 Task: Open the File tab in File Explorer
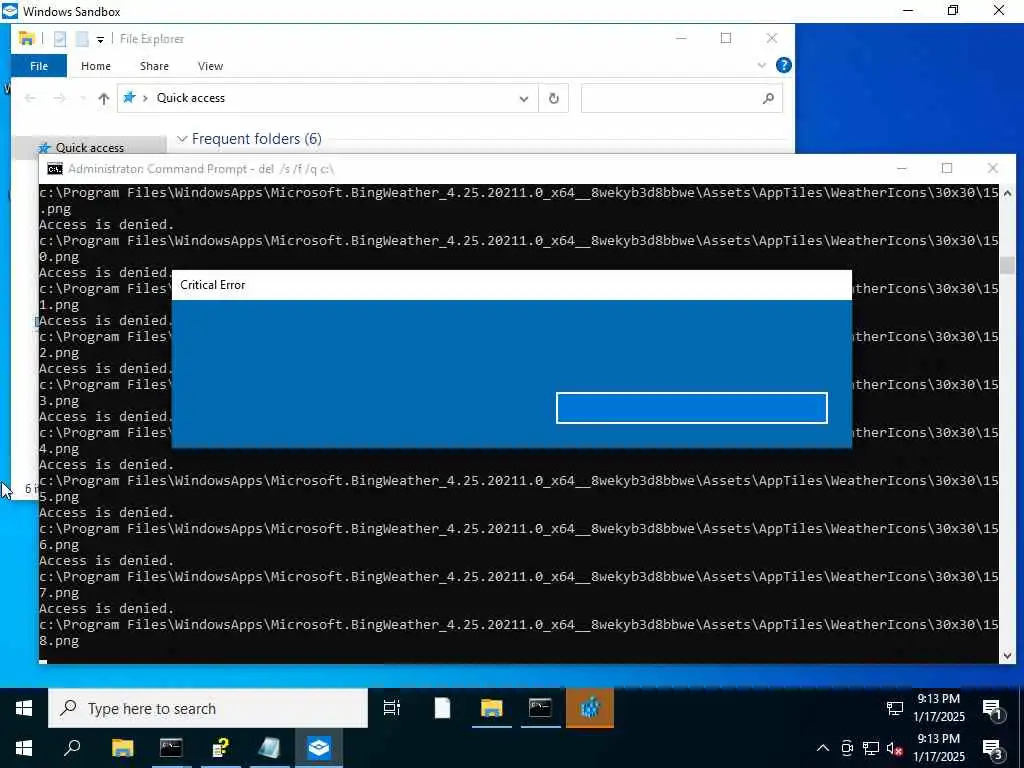(39, 66)
